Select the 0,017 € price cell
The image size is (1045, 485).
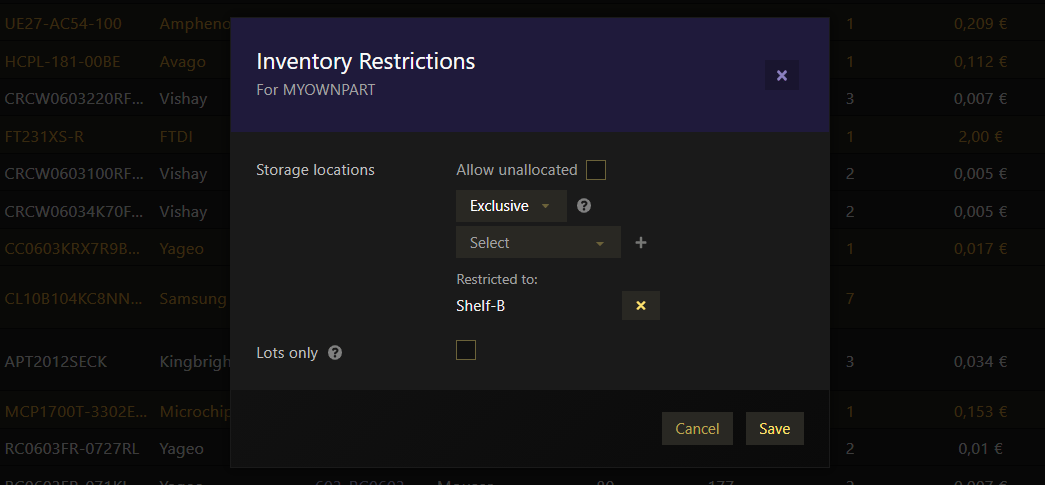point(980,248)
